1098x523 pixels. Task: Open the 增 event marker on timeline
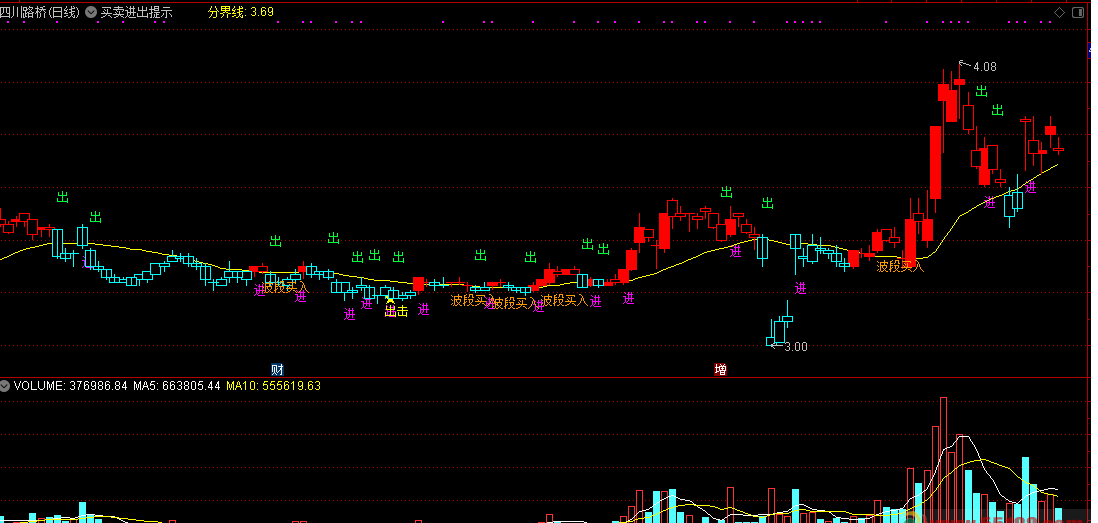(x=720, y=369)
